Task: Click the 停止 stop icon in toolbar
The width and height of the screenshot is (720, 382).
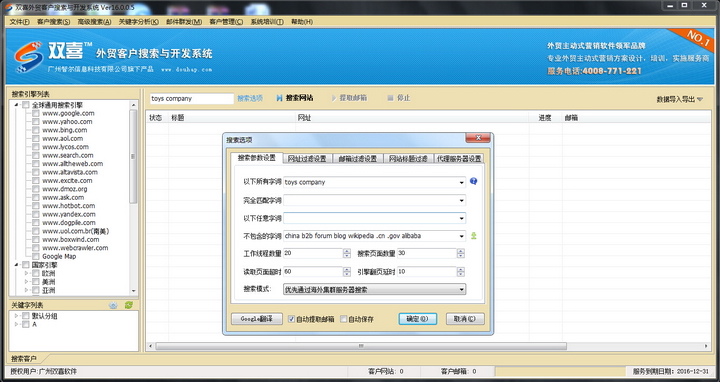Action: [390, 98]
